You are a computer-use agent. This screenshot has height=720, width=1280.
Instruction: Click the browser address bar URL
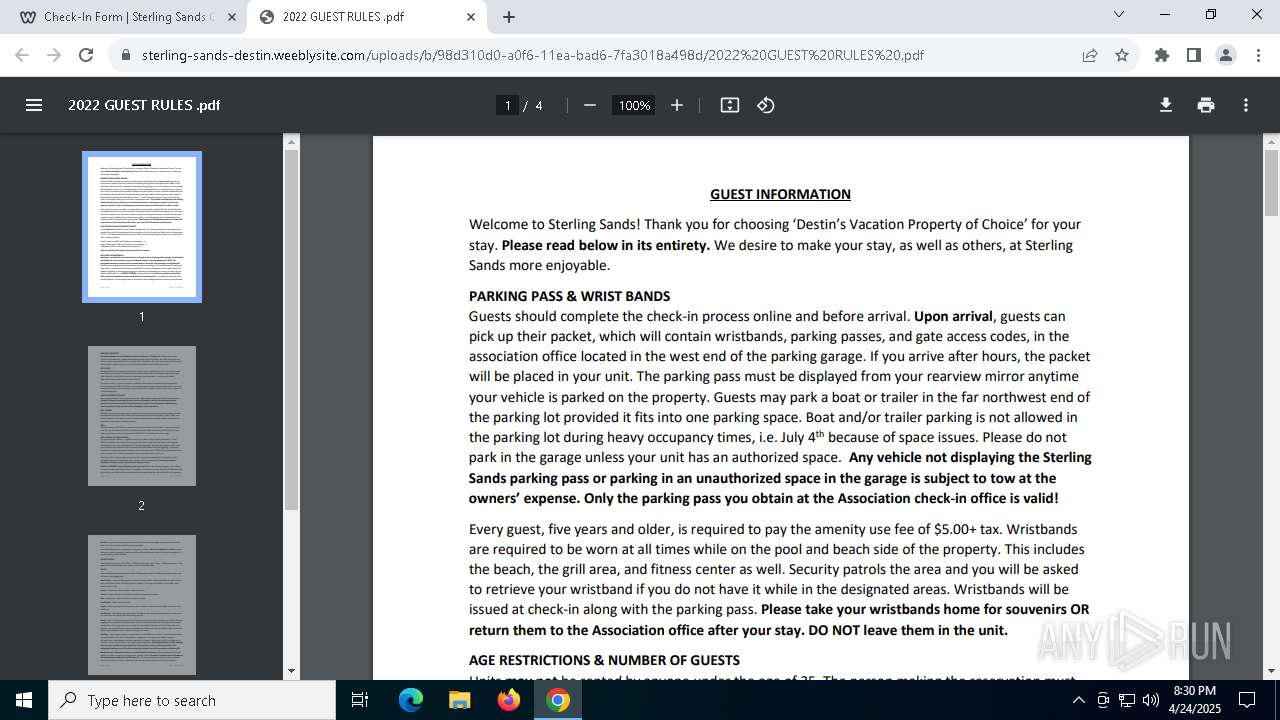[x=533, y=55]
